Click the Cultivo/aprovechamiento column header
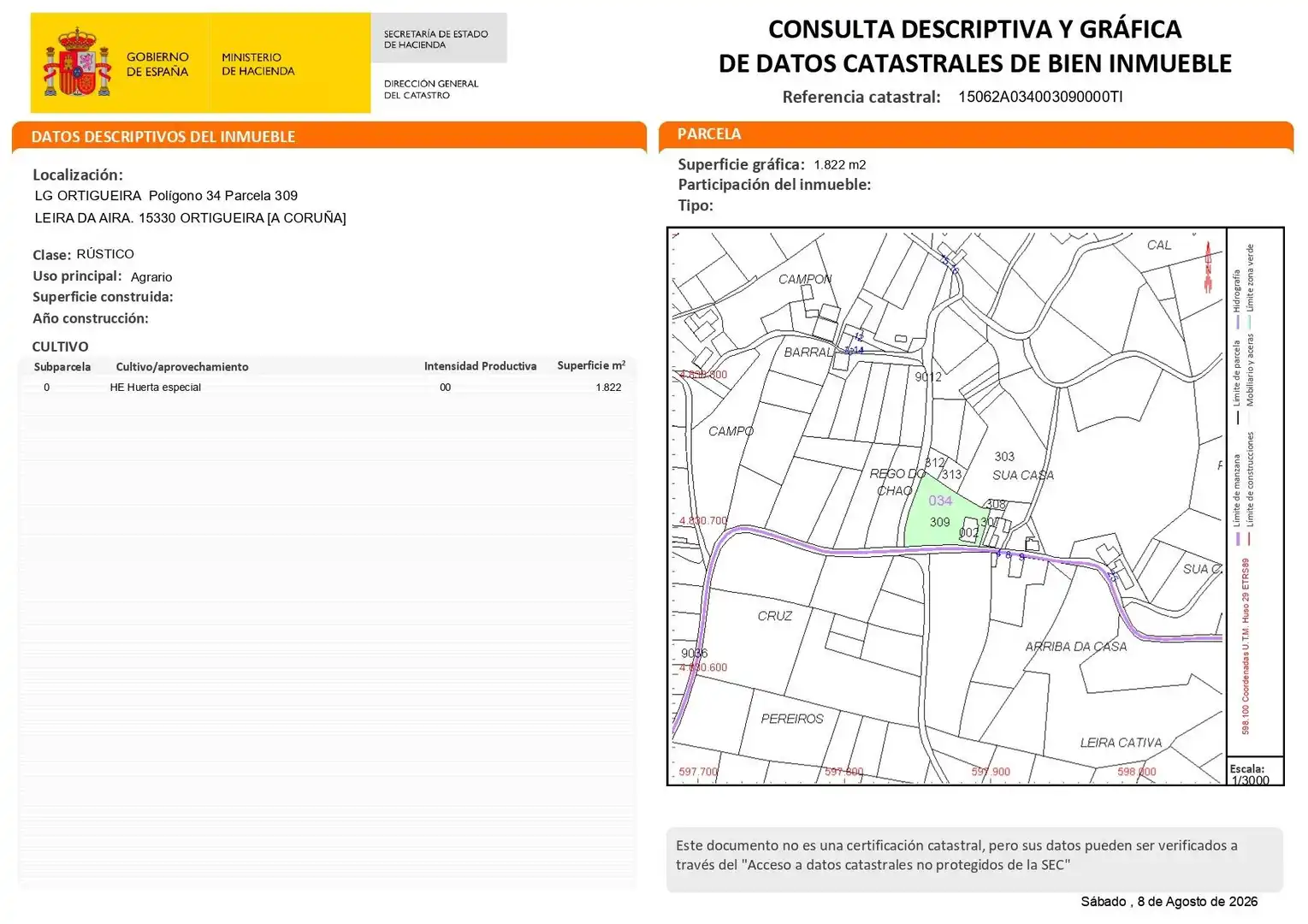This screenshot has width=1308, height=924. [182, 367]
